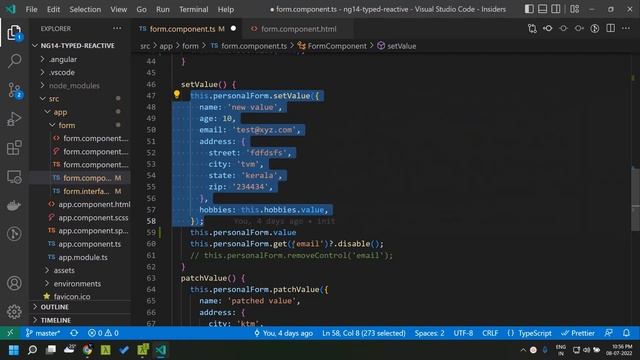Open the Accounts menu icon
This screenshot has height=360, width=640.
click(x=14, y=283)
